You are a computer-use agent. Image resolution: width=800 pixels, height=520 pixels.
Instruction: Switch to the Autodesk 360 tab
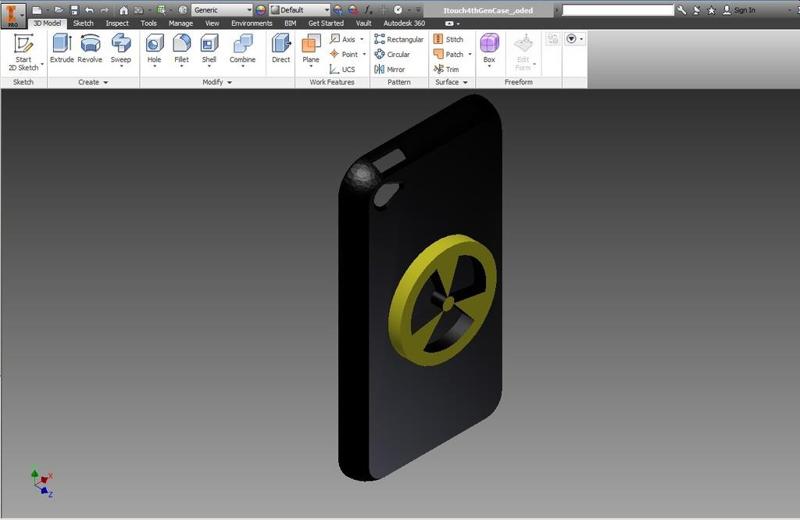(x=404, y=23)
